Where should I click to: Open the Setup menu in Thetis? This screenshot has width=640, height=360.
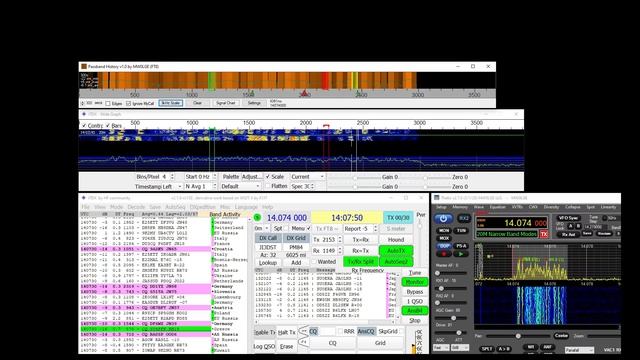441,207
